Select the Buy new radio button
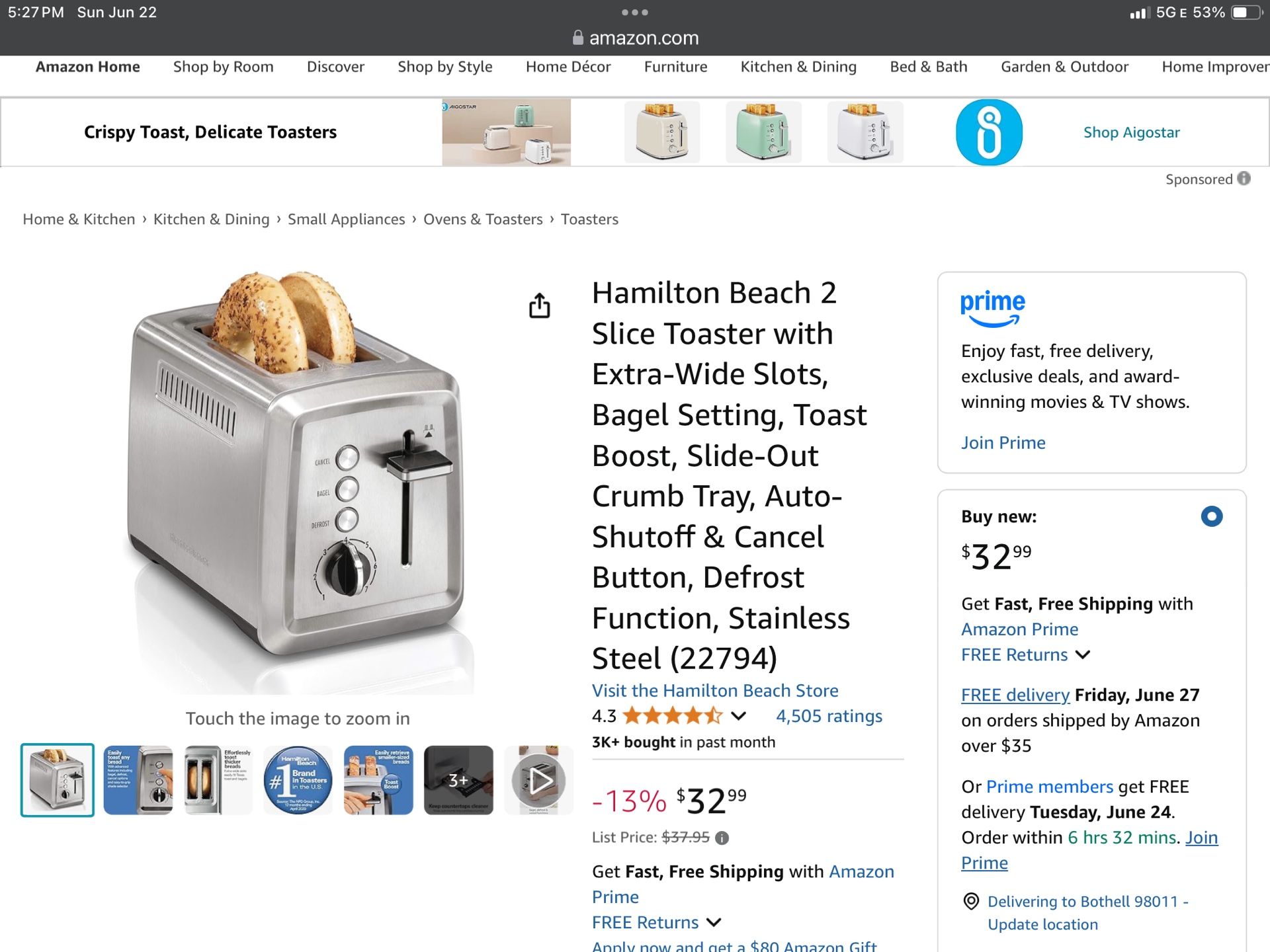Viewport: 1270px width, 952px height. (1212, 516)
